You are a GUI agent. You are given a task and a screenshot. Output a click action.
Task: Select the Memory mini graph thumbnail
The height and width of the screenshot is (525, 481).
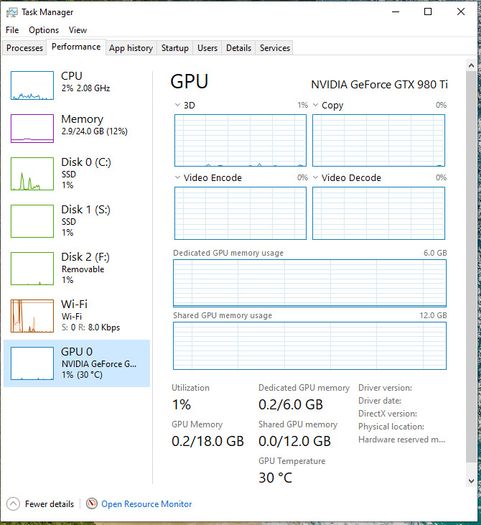[32, 128]
